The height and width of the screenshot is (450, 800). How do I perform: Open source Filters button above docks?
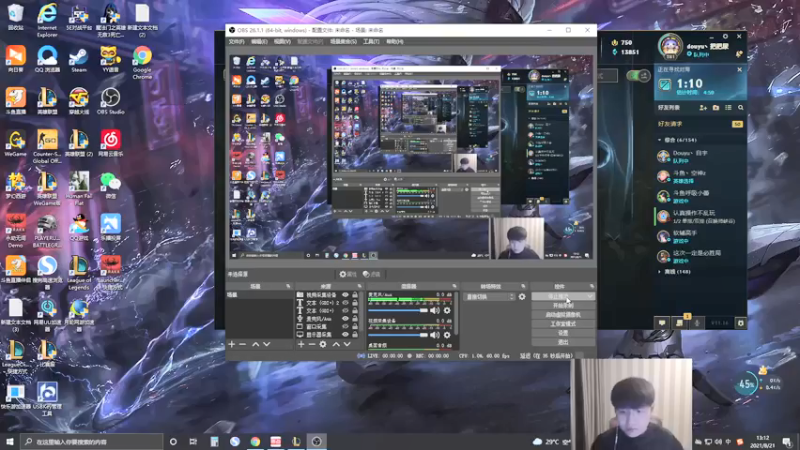click(x=372, y=274)
